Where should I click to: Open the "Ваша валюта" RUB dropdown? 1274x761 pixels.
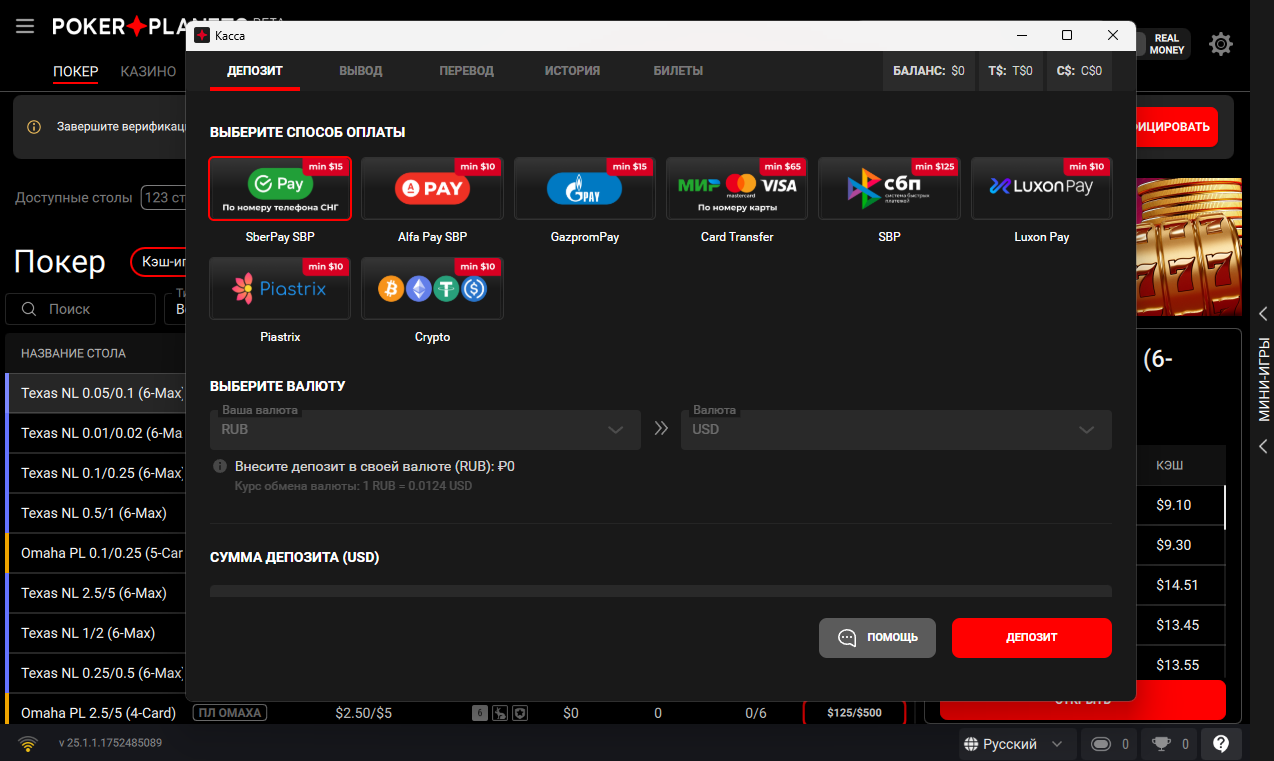tap(425, 428)
